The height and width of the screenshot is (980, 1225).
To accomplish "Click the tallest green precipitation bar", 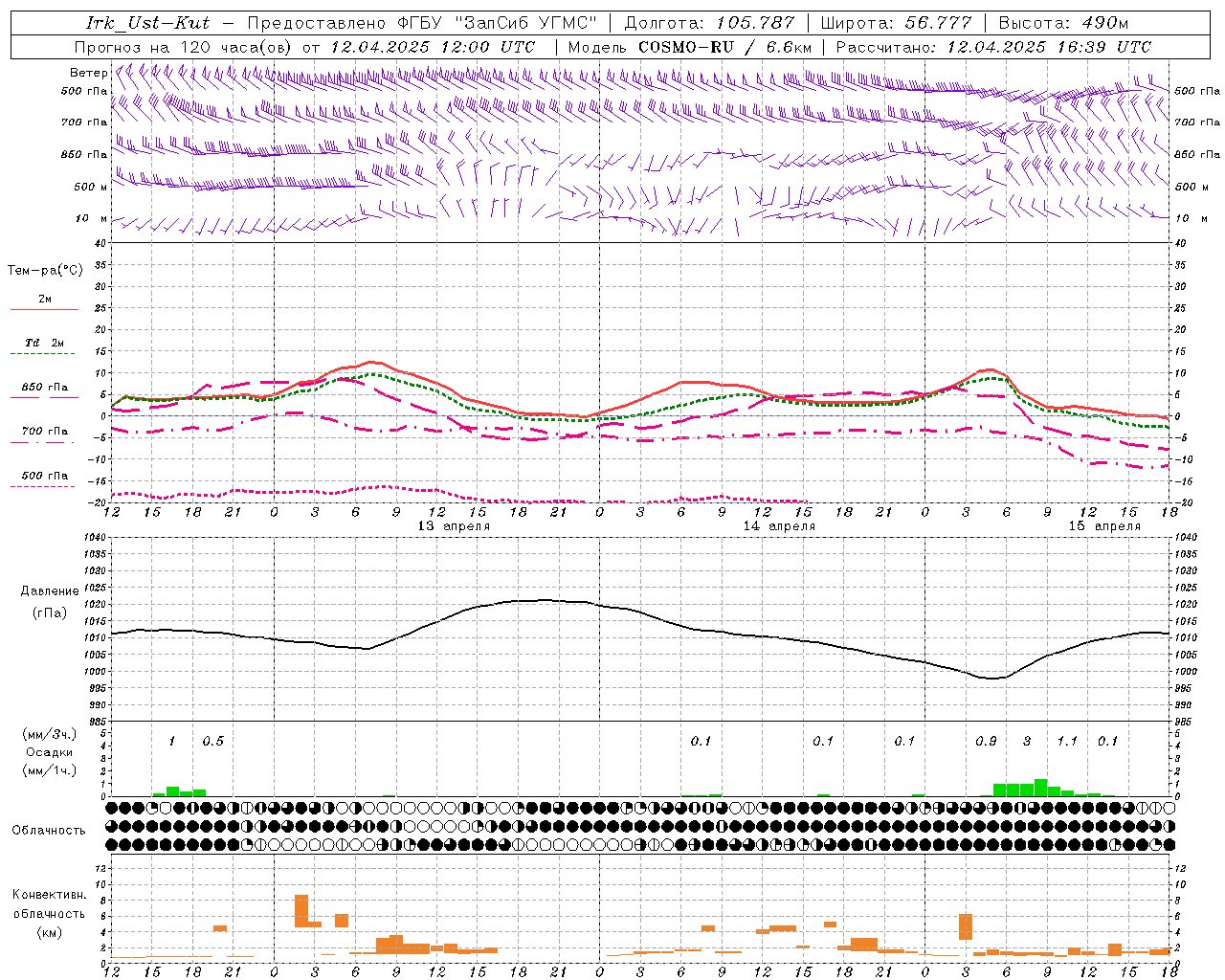I will 1040,788.
